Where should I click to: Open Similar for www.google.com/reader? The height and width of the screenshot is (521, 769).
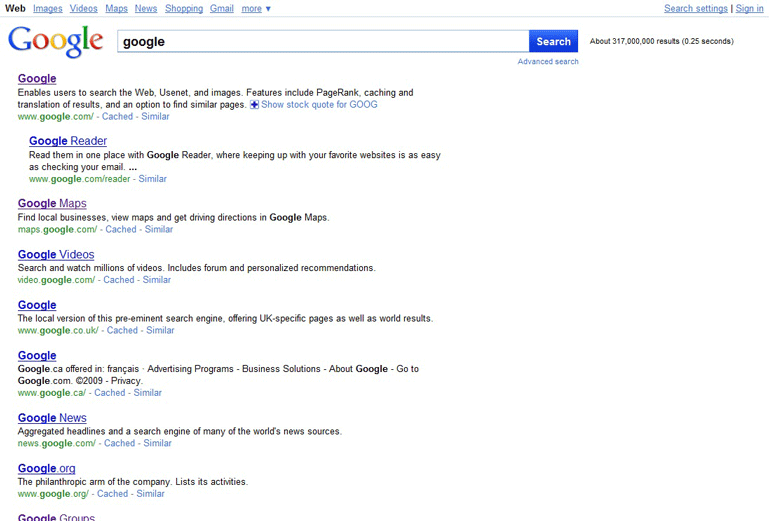tap(152, 179)
